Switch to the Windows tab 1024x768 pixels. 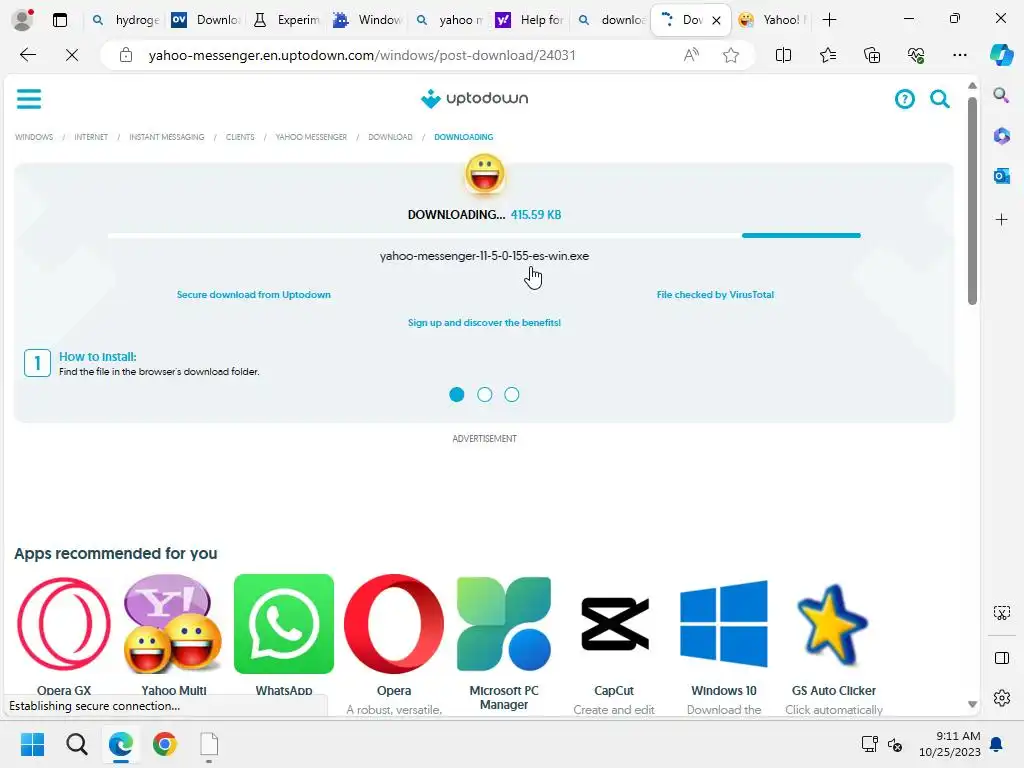pyautogui.click(x=368, y=20)
